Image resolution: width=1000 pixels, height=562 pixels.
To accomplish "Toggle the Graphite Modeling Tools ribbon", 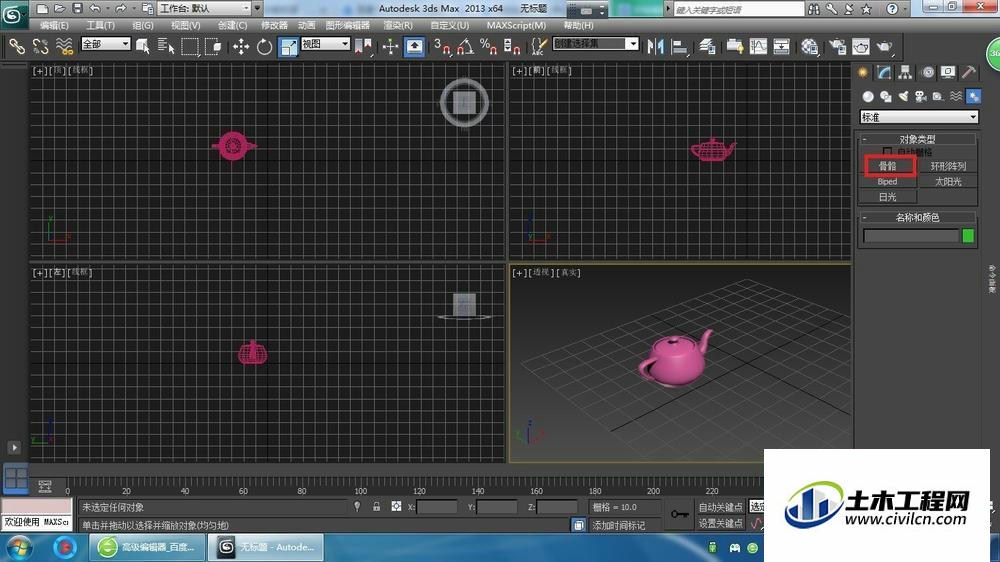I will pyautogui.click(x=735, y=46).
